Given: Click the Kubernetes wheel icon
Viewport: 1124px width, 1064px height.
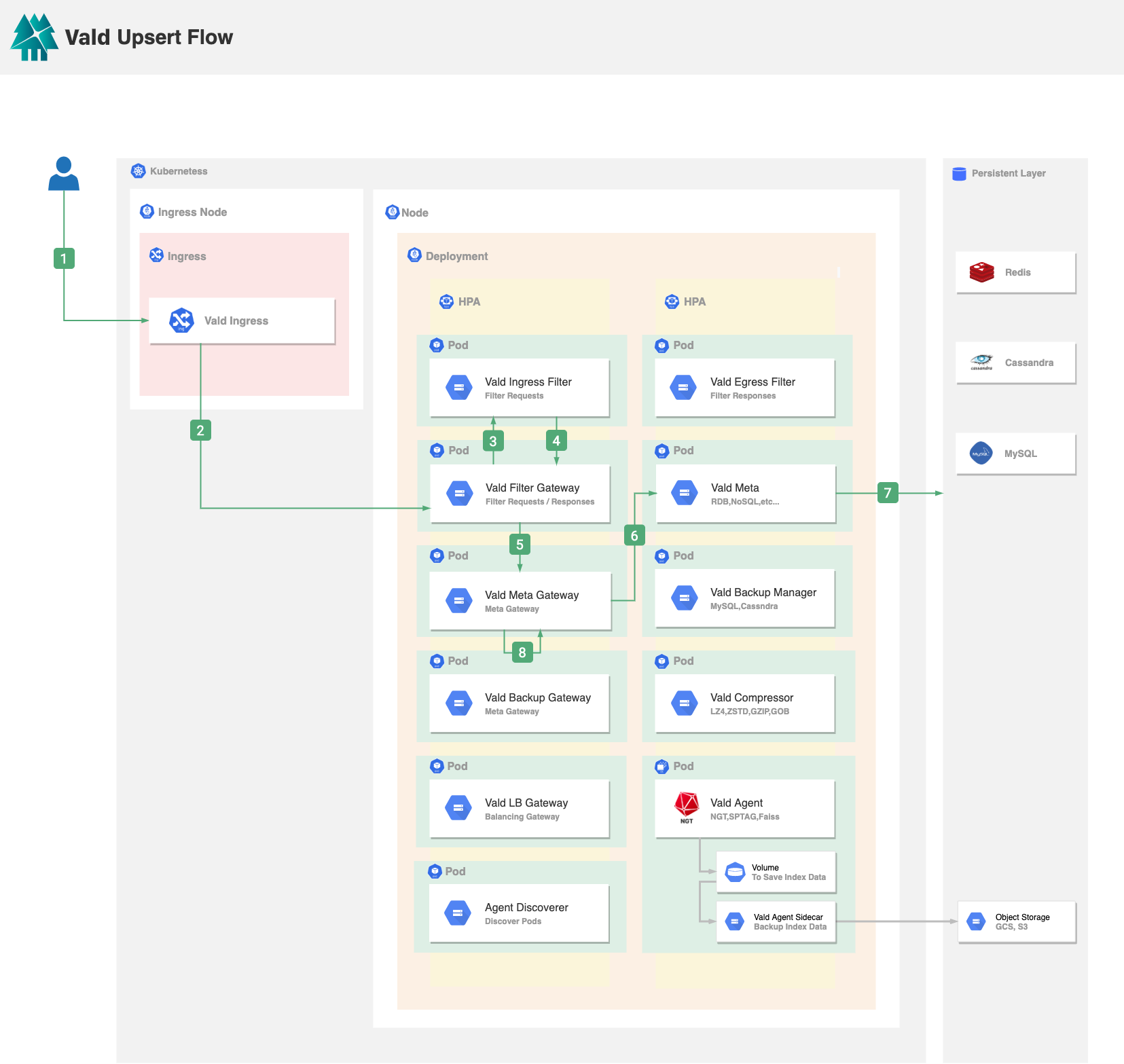Looking at the screenshot, I should pyautogui.click(x=139, y=171).
